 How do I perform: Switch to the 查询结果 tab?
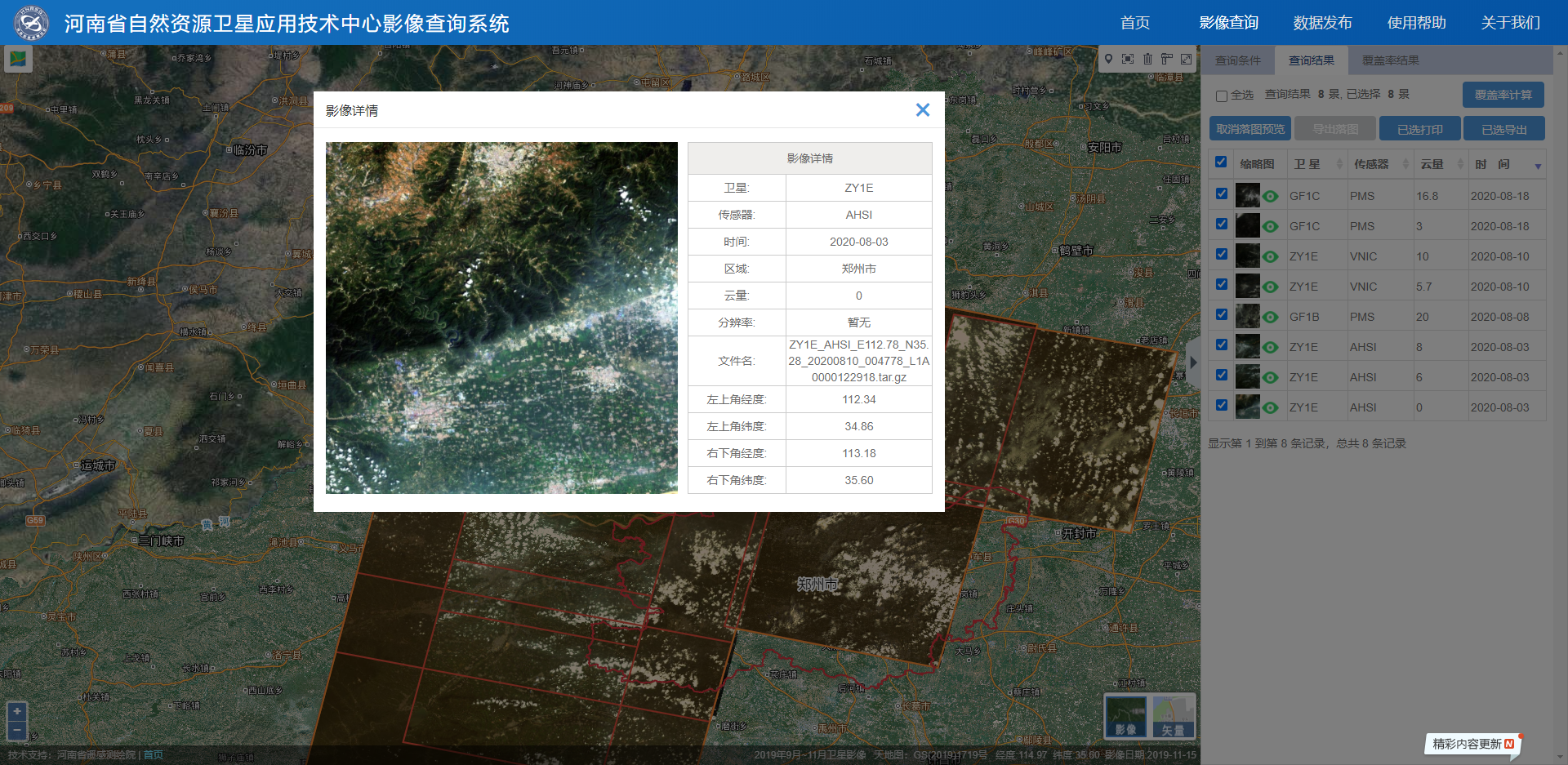1312,60
